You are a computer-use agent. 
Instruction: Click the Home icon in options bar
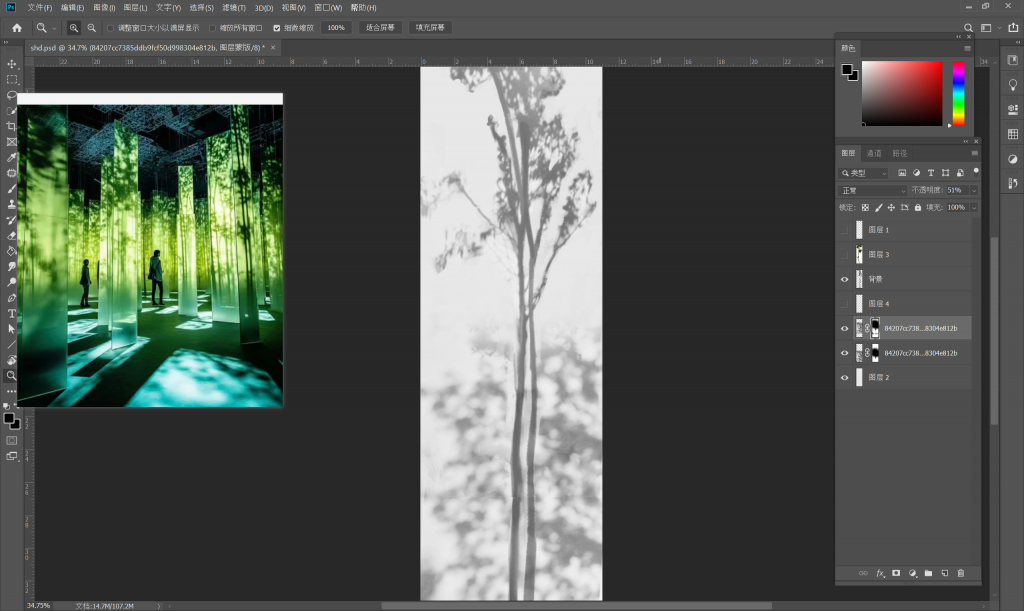16,28
